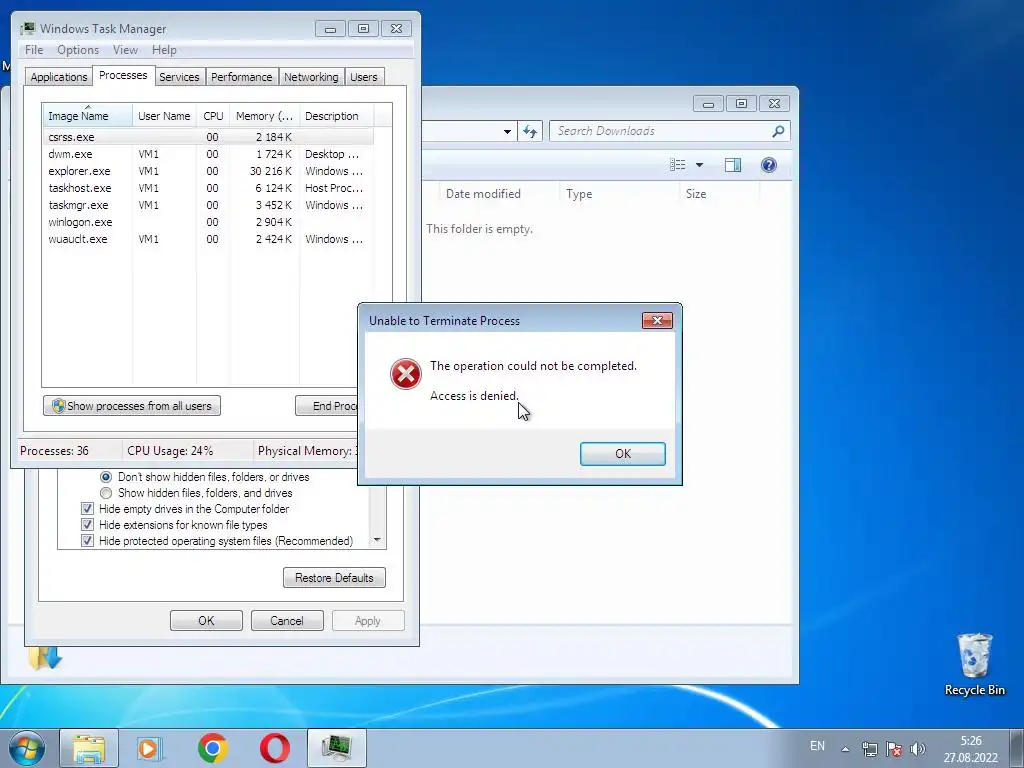Screen dimensions: 1024x768
Task: Click the volume speaker tray icon
Action: coord(918,749)
